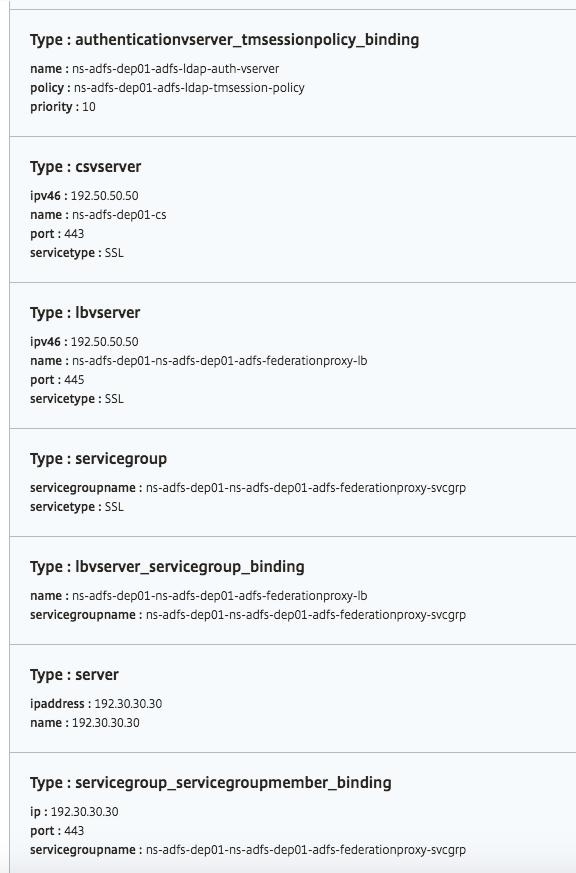Click the csvserver name ns-adfs-dep01-cs

click(119, 215)
